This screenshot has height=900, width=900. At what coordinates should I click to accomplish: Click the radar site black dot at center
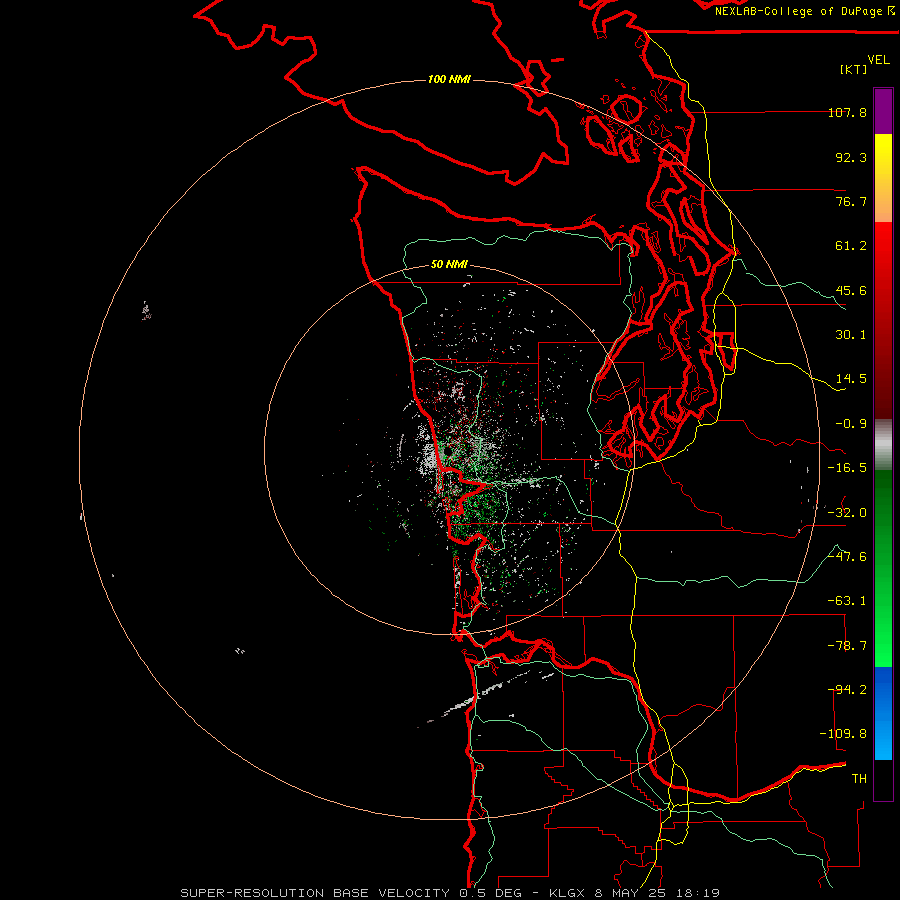[448, 452]
